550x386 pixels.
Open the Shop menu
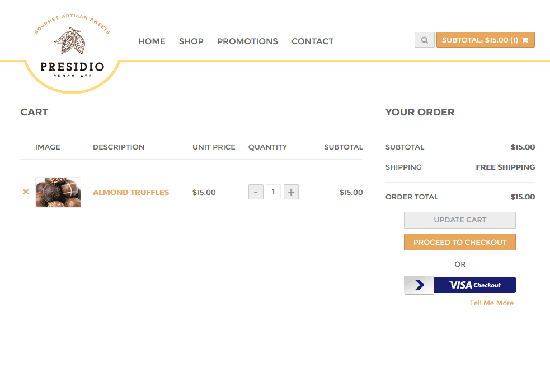pyautogui.click(x=191, y=41)
